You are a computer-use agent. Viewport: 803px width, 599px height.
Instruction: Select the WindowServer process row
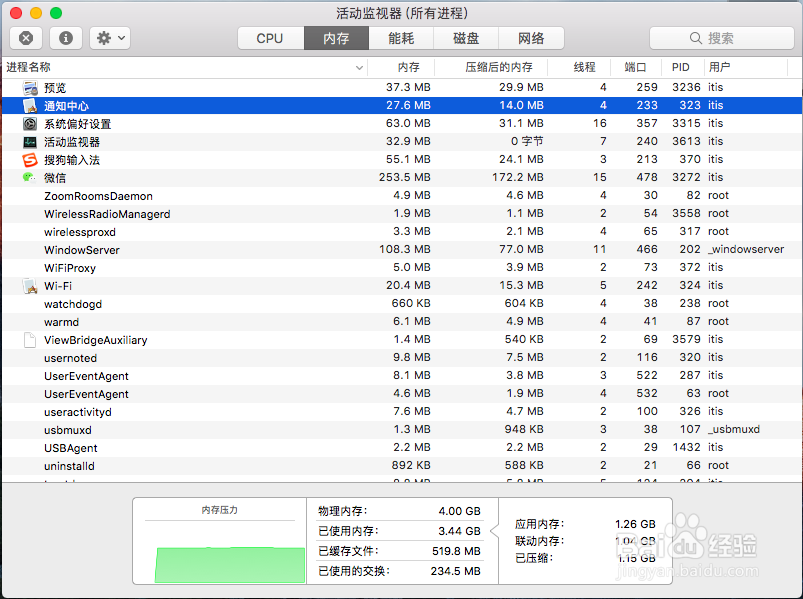coord(402,249)
